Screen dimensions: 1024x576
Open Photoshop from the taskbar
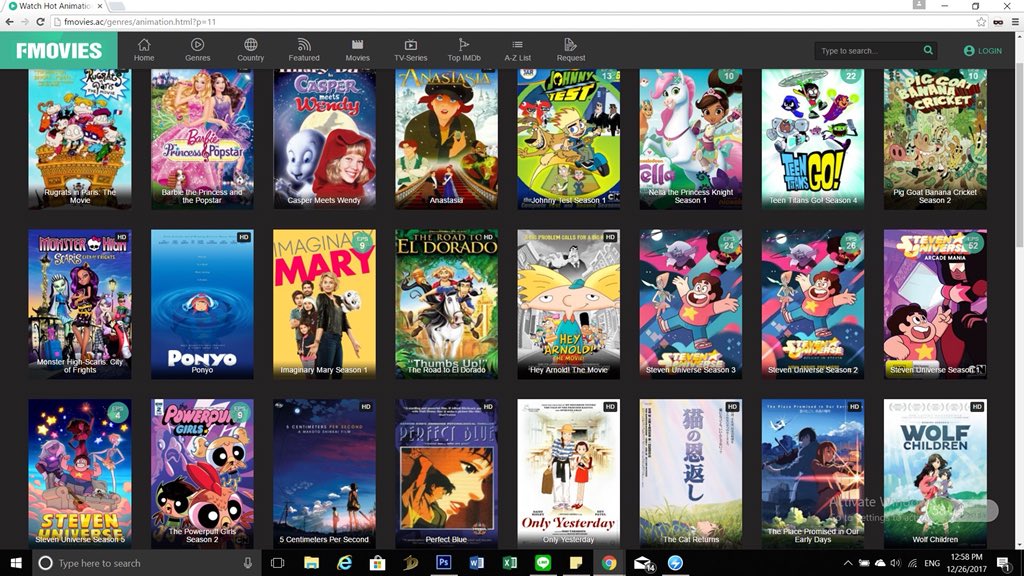coord(443,562)
